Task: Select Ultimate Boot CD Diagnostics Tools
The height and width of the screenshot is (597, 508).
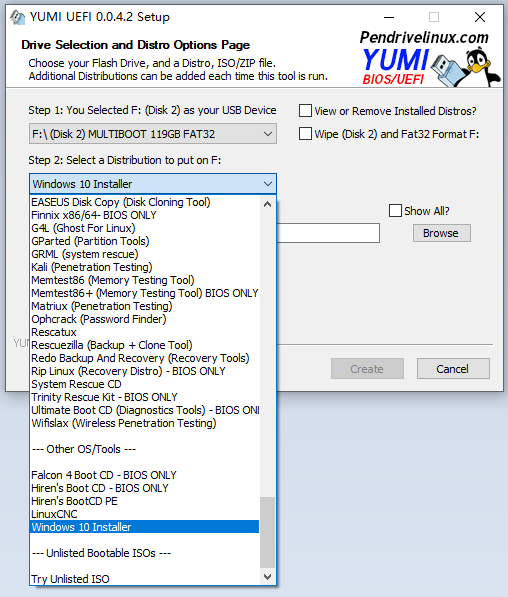Action: point(145,410)
